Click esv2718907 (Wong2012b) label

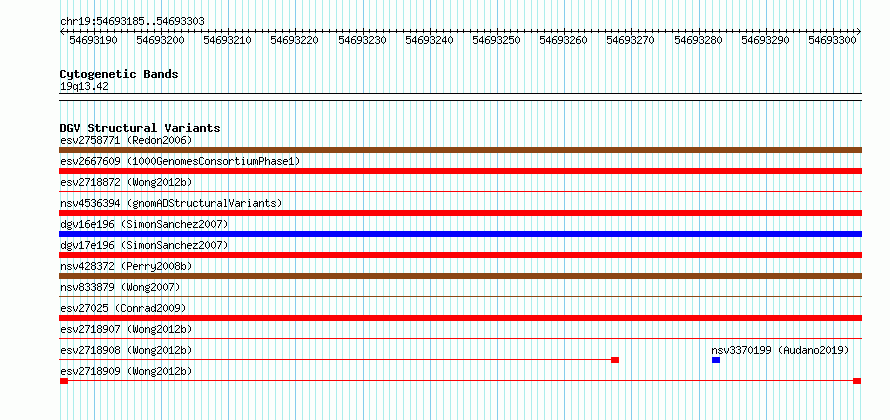pyautogui.click(x=126, y=329)
